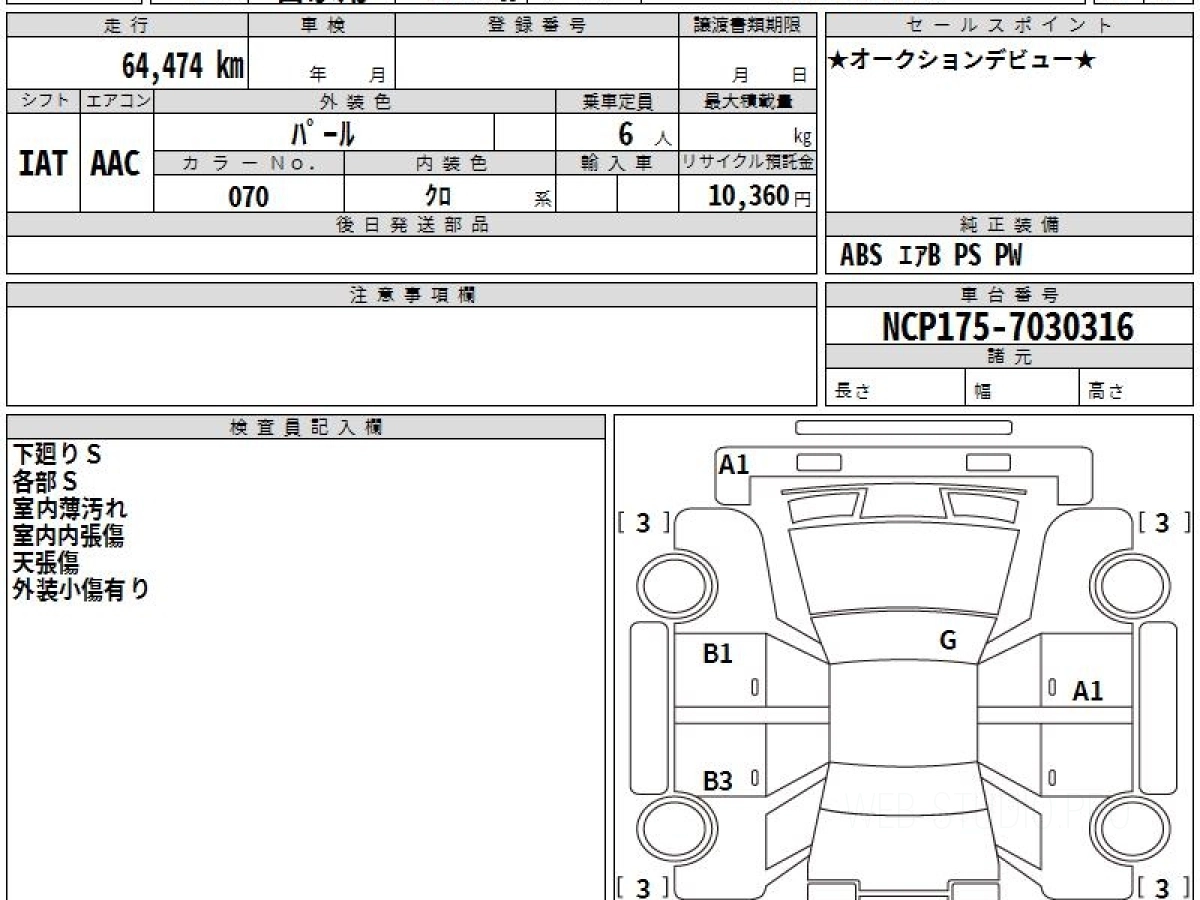Select the 注意事項欄 section header

[412, 295]
